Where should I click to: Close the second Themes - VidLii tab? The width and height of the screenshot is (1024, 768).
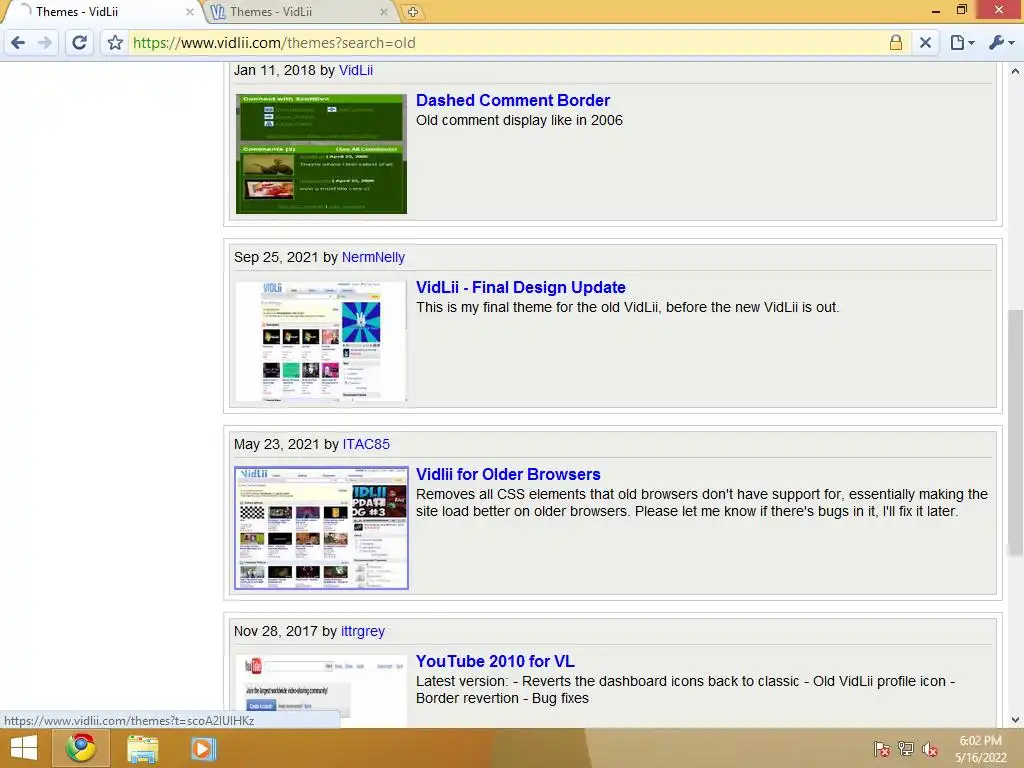tap(383, 12)
